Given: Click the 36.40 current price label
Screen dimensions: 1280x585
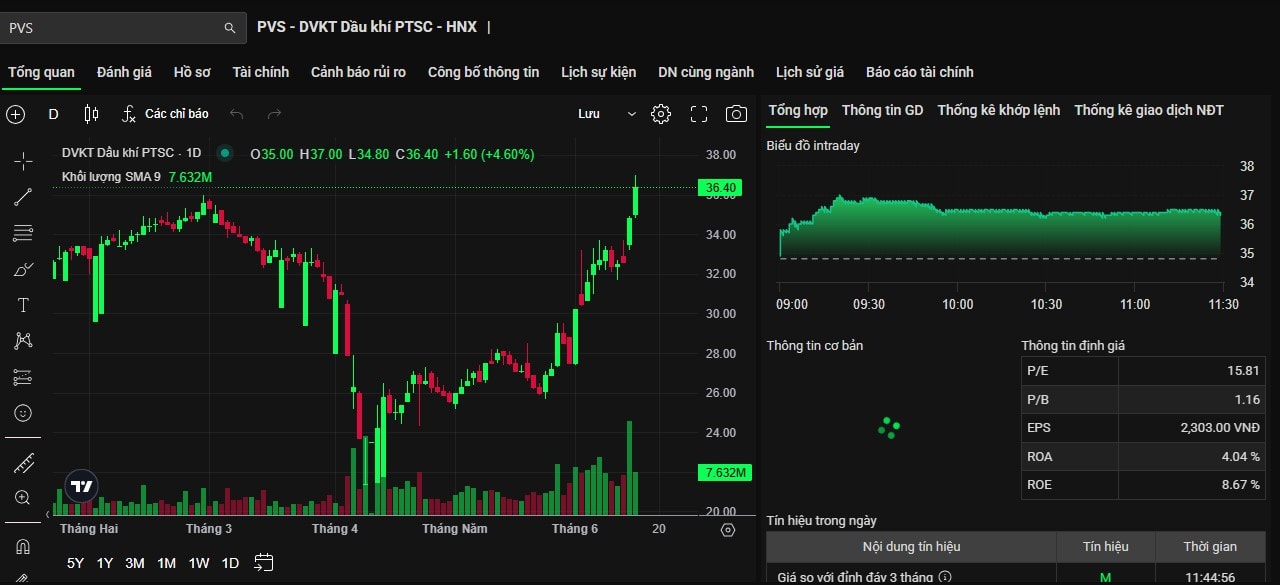Looking at the screenshot, I should [x=721, y=188].
